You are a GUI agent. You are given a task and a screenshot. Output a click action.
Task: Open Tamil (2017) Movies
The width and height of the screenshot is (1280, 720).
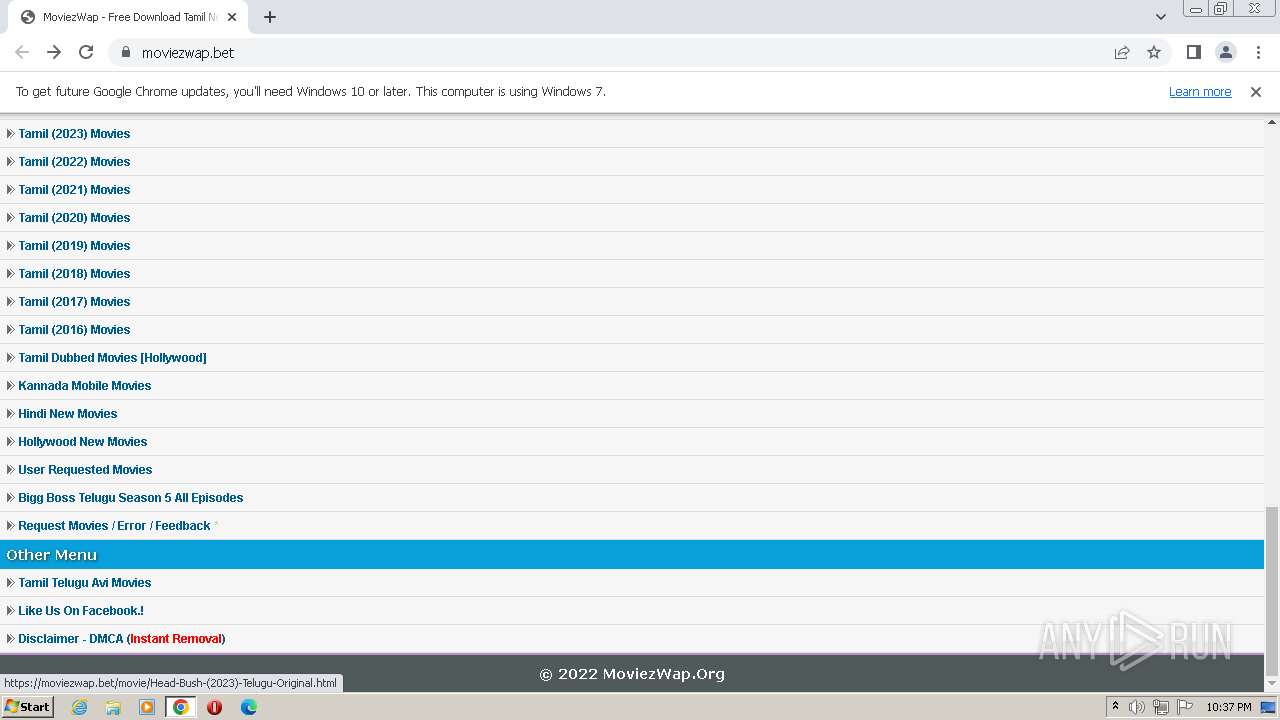tap(74, 301)
